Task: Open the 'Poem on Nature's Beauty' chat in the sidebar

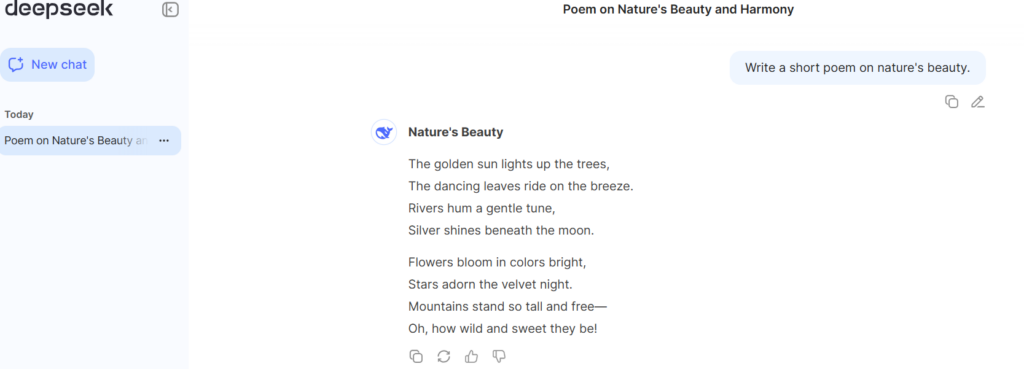Action: pyautogui.click(x=76, y=140)
